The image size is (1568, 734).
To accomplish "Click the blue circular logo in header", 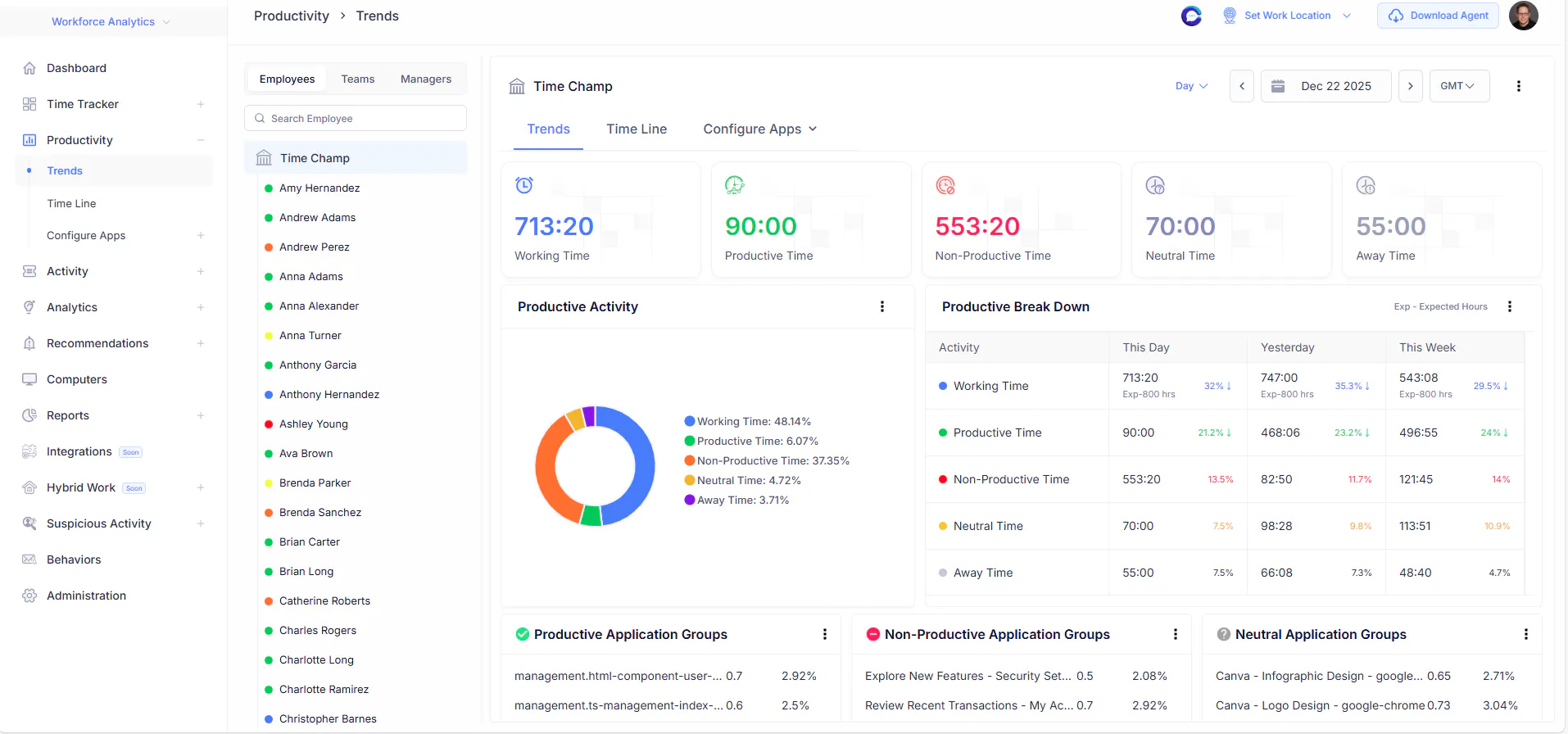I will coord(1191,16).
